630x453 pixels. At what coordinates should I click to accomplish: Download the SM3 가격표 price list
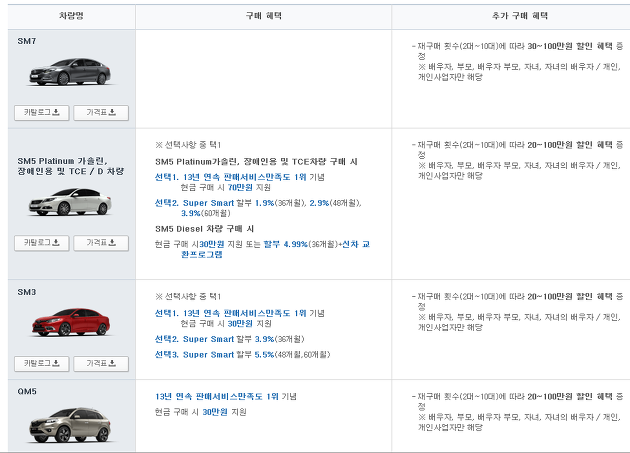point(101,364)
